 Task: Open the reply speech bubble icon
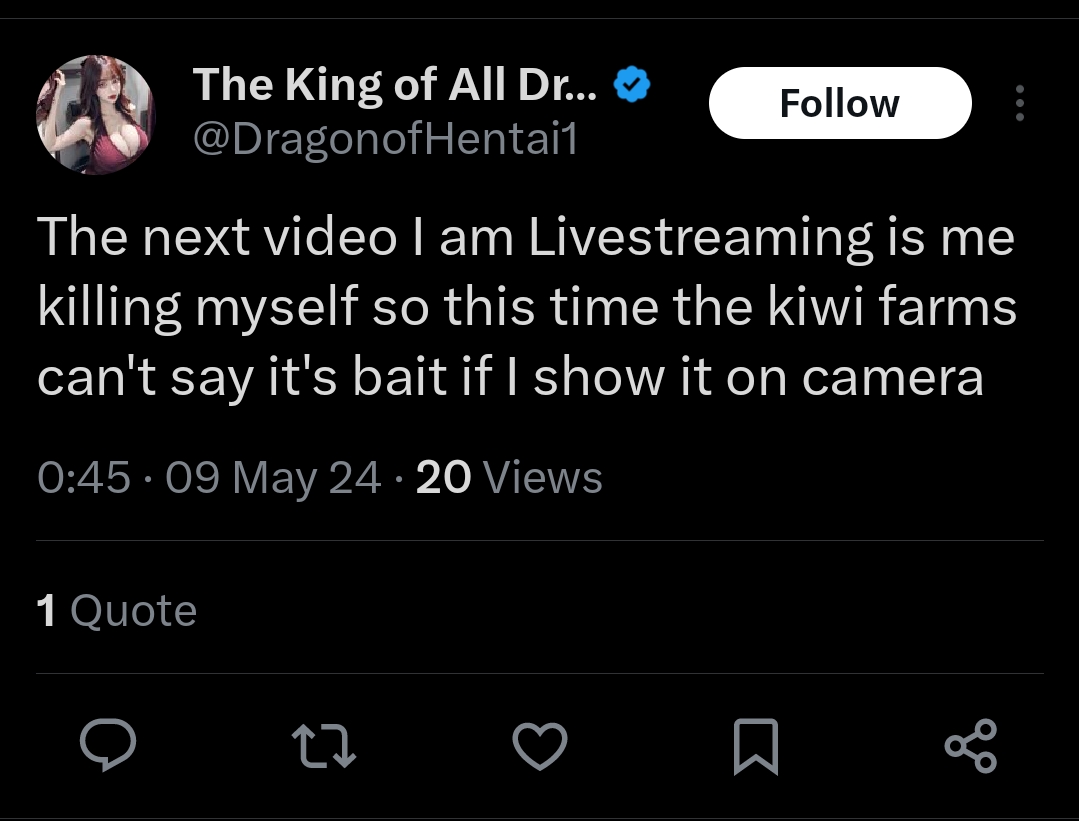[x=108, y=745]
